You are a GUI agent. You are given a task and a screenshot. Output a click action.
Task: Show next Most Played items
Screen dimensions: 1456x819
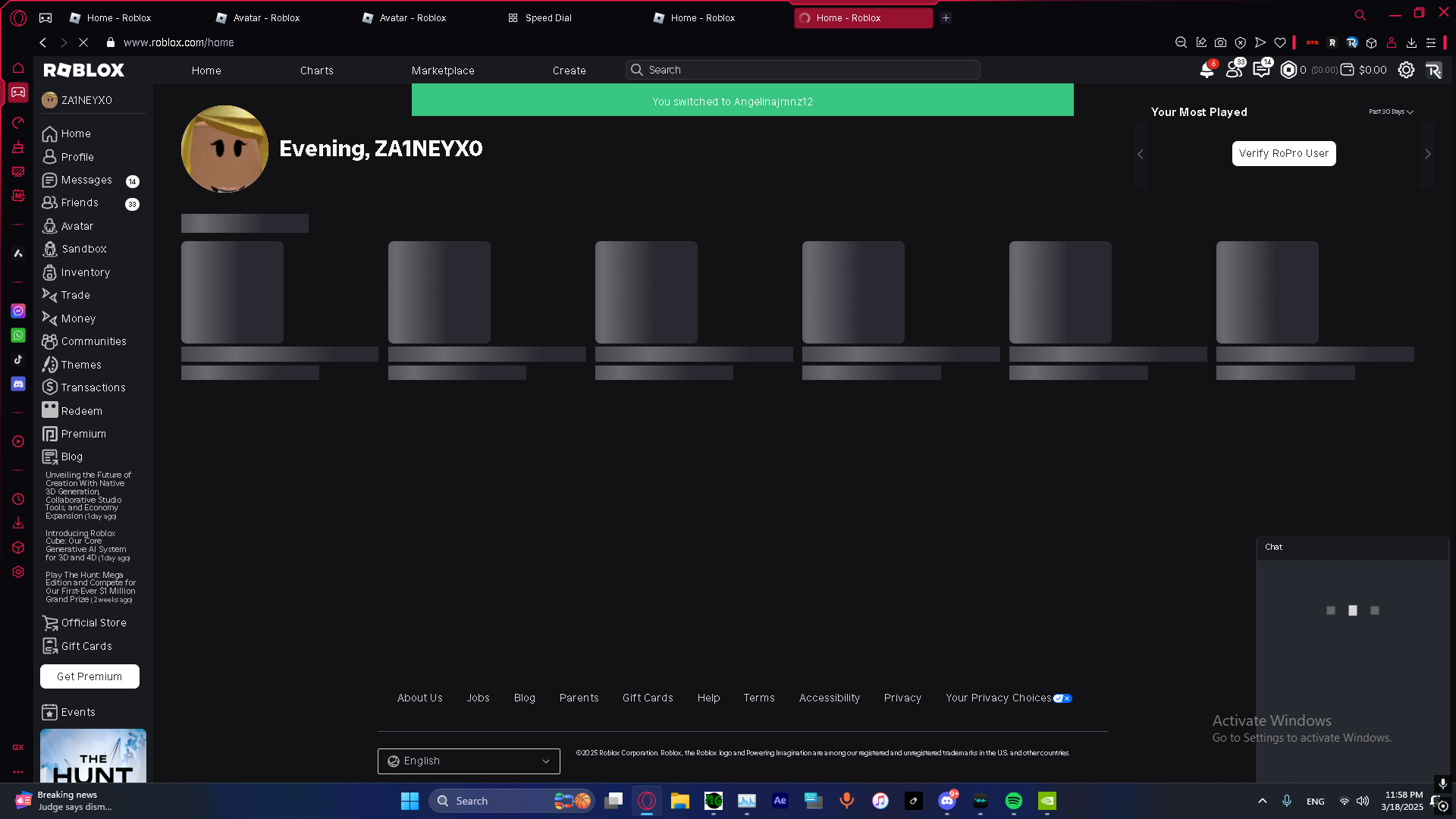(x=1428, y=154)
